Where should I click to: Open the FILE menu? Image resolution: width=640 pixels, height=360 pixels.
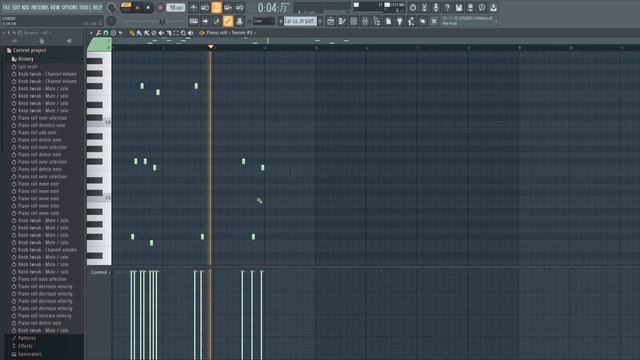pos(6,7)
